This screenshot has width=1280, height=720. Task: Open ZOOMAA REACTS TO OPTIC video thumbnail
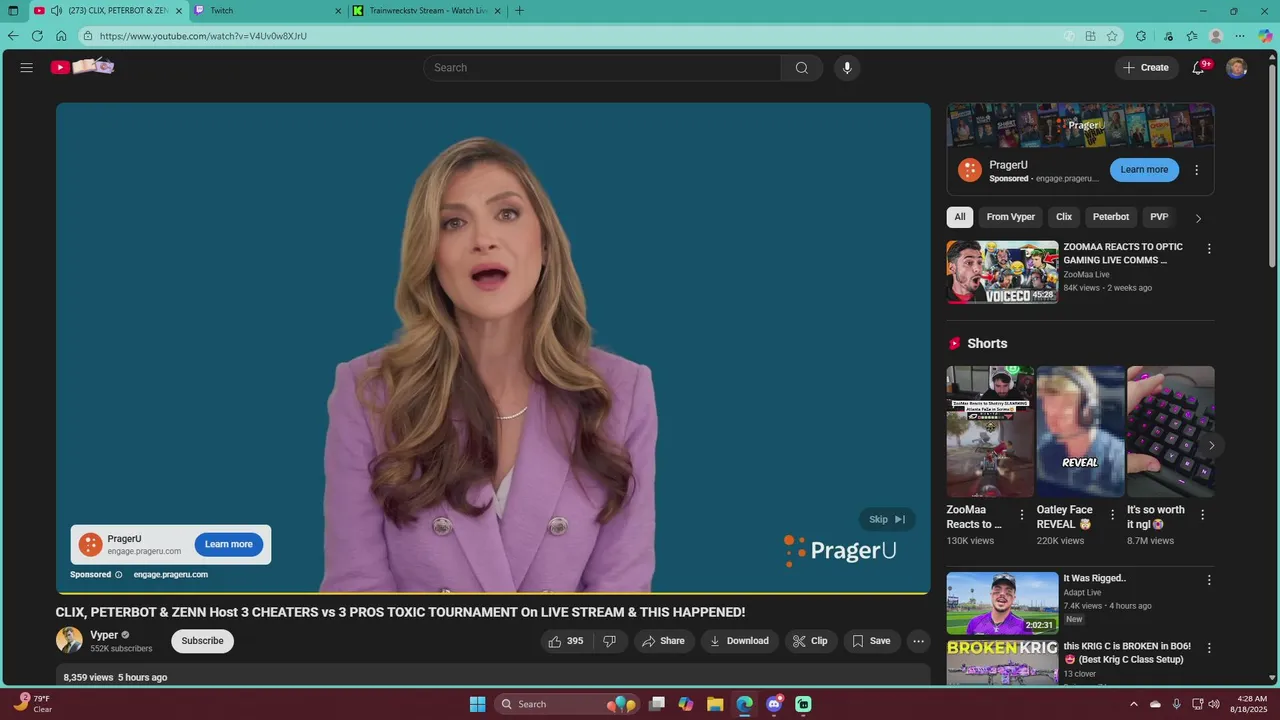(x=1002, y=272)
